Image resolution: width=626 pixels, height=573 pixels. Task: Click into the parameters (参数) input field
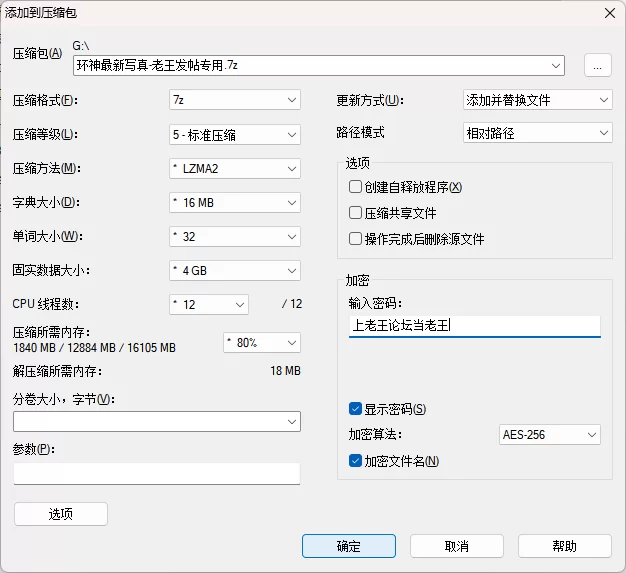pos(157,473)
